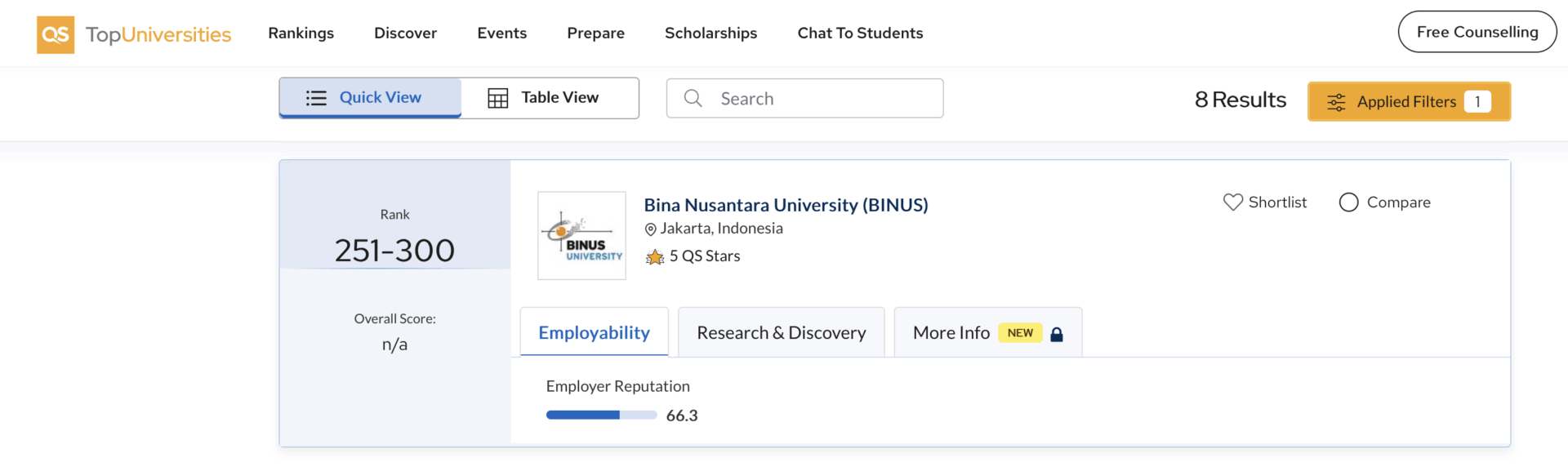This screenshot has height=467, width=1568.
Task: Open the Discover menu
Action: click(406, 33)
